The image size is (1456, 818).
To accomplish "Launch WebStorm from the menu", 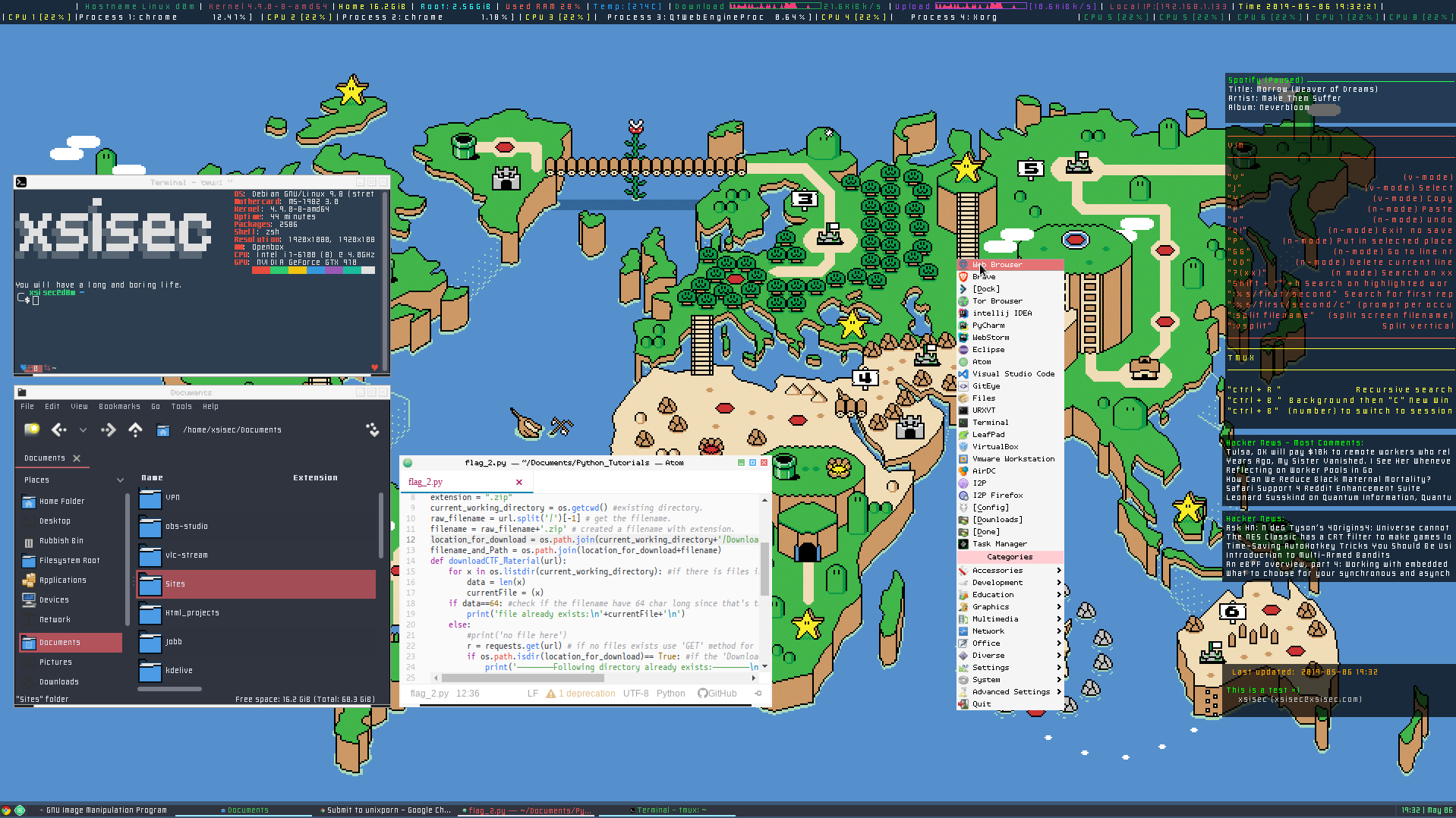I will [1010, 338].
